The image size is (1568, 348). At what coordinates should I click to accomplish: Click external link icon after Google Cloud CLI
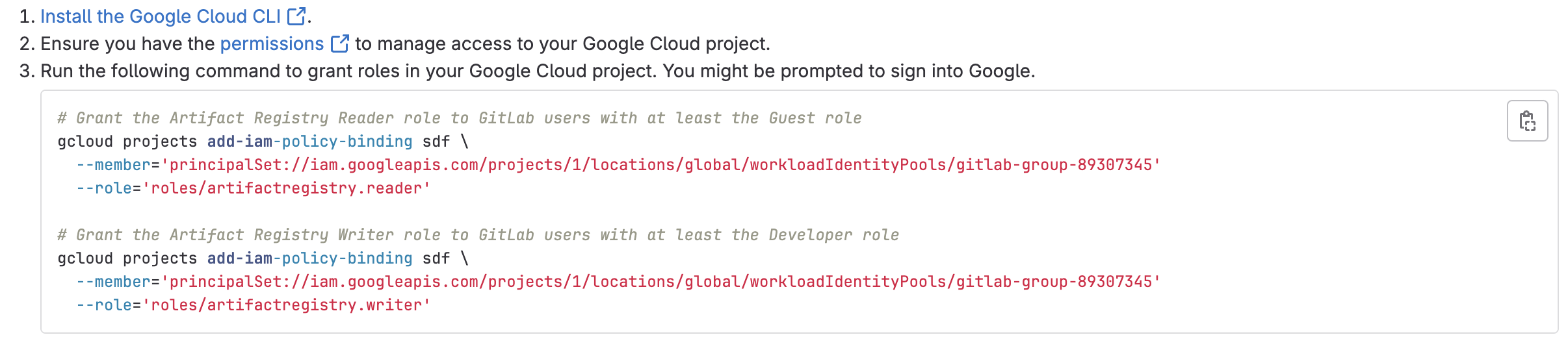(x=296, y=16)
